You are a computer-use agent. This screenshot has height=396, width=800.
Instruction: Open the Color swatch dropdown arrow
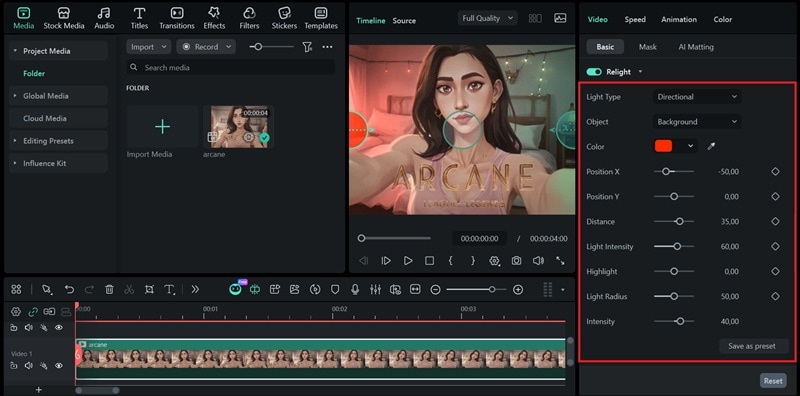pyautogui.click(x=690, y=146)
